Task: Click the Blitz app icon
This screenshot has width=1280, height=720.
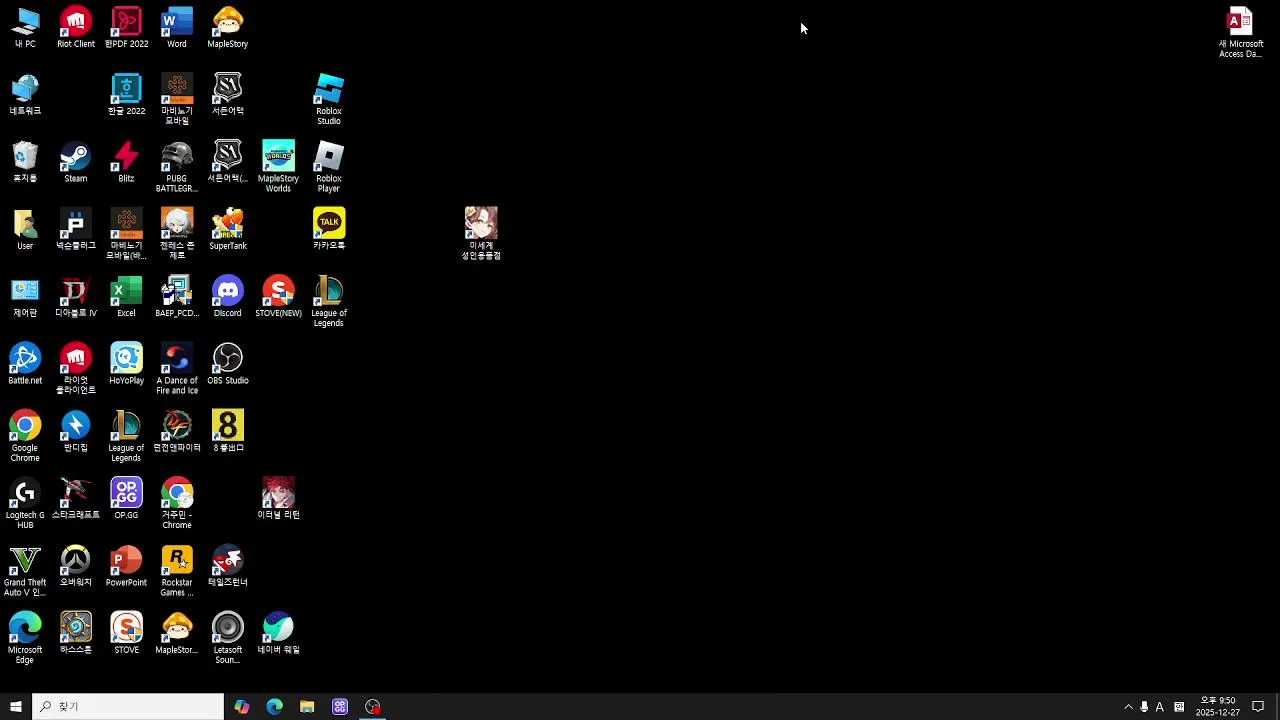Action: [x=126, y=162]
